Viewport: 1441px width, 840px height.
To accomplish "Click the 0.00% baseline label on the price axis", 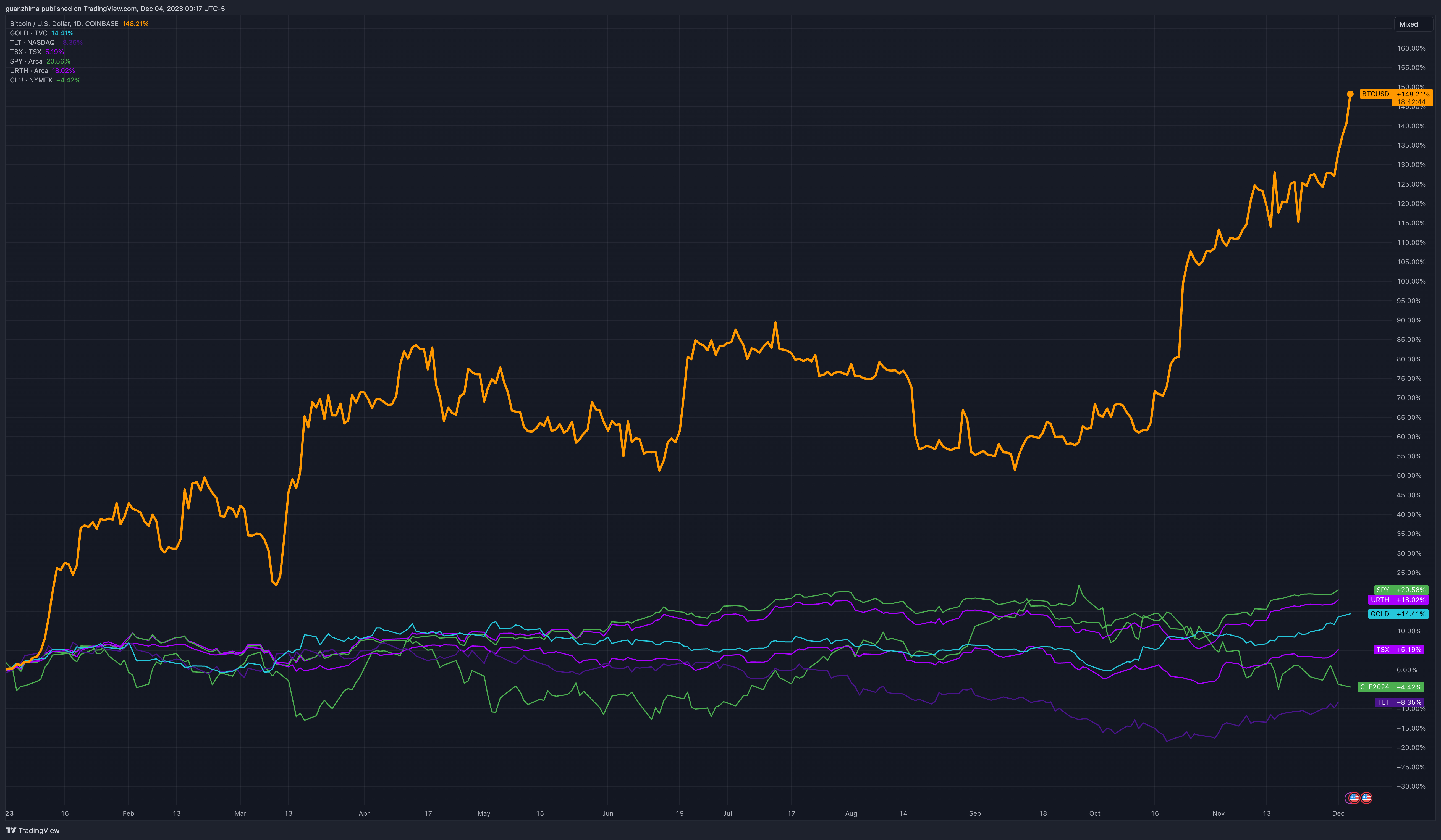I will coord(1407,670).
